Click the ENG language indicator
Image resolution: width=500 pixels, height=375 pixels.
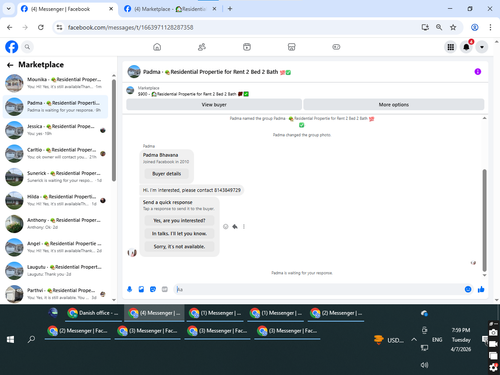[x=437, y=340]
